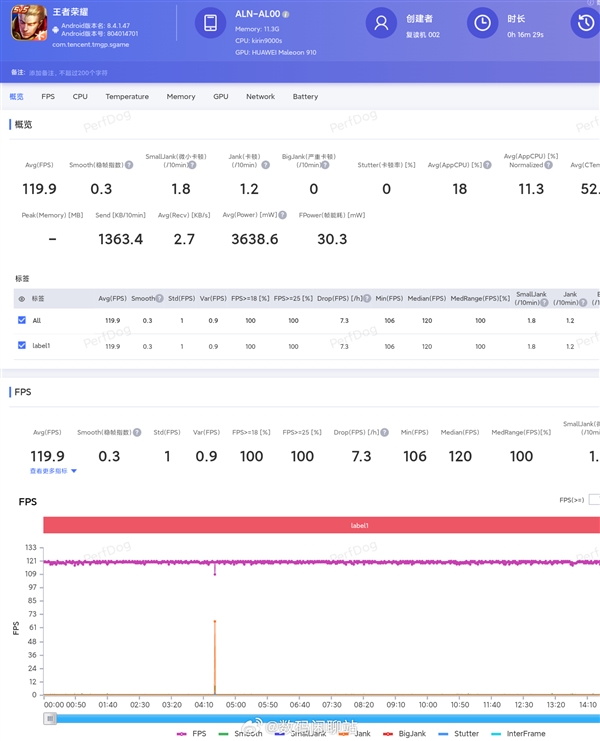
Task: Click the blue timeline range slider handle
Action: [51, 718]
